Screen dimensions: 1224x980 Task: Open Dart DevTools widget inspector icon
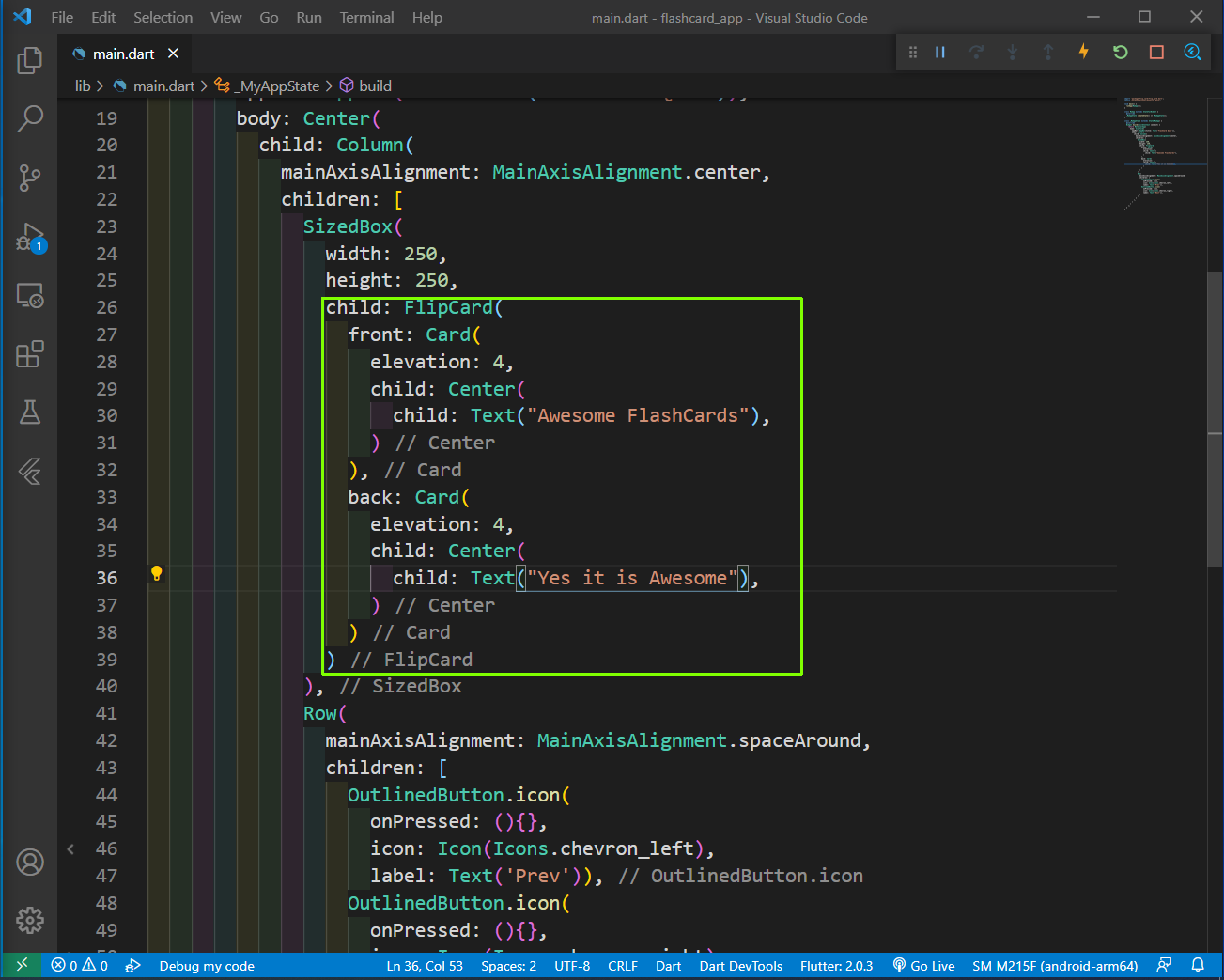coord(1192,52)
